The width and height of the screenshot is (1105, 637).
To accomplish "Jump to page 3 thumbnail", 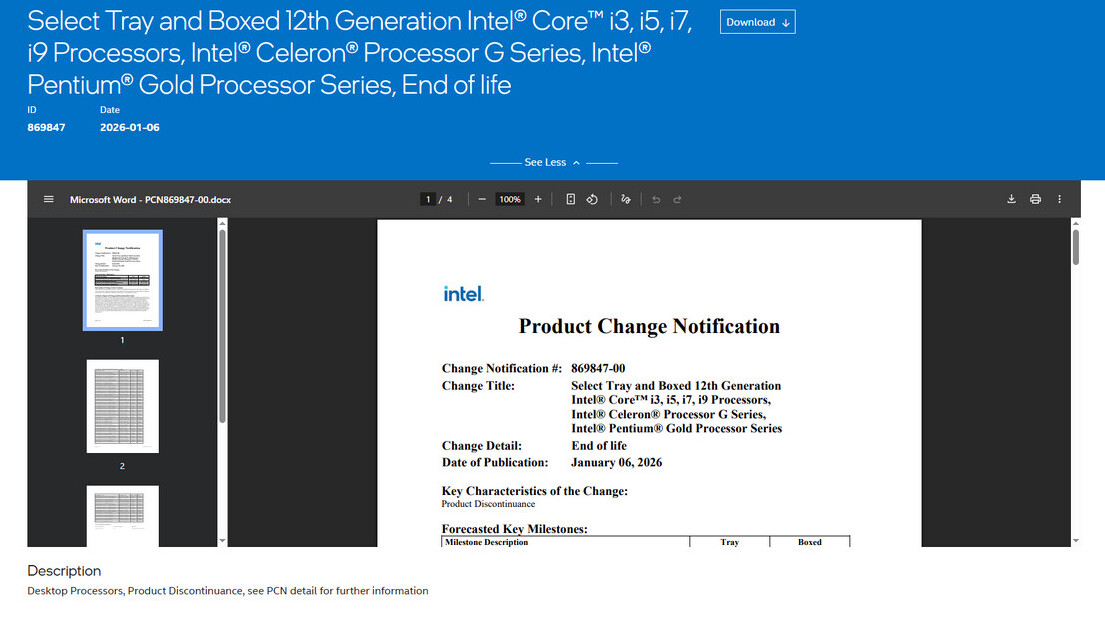I will coord(122,516).
